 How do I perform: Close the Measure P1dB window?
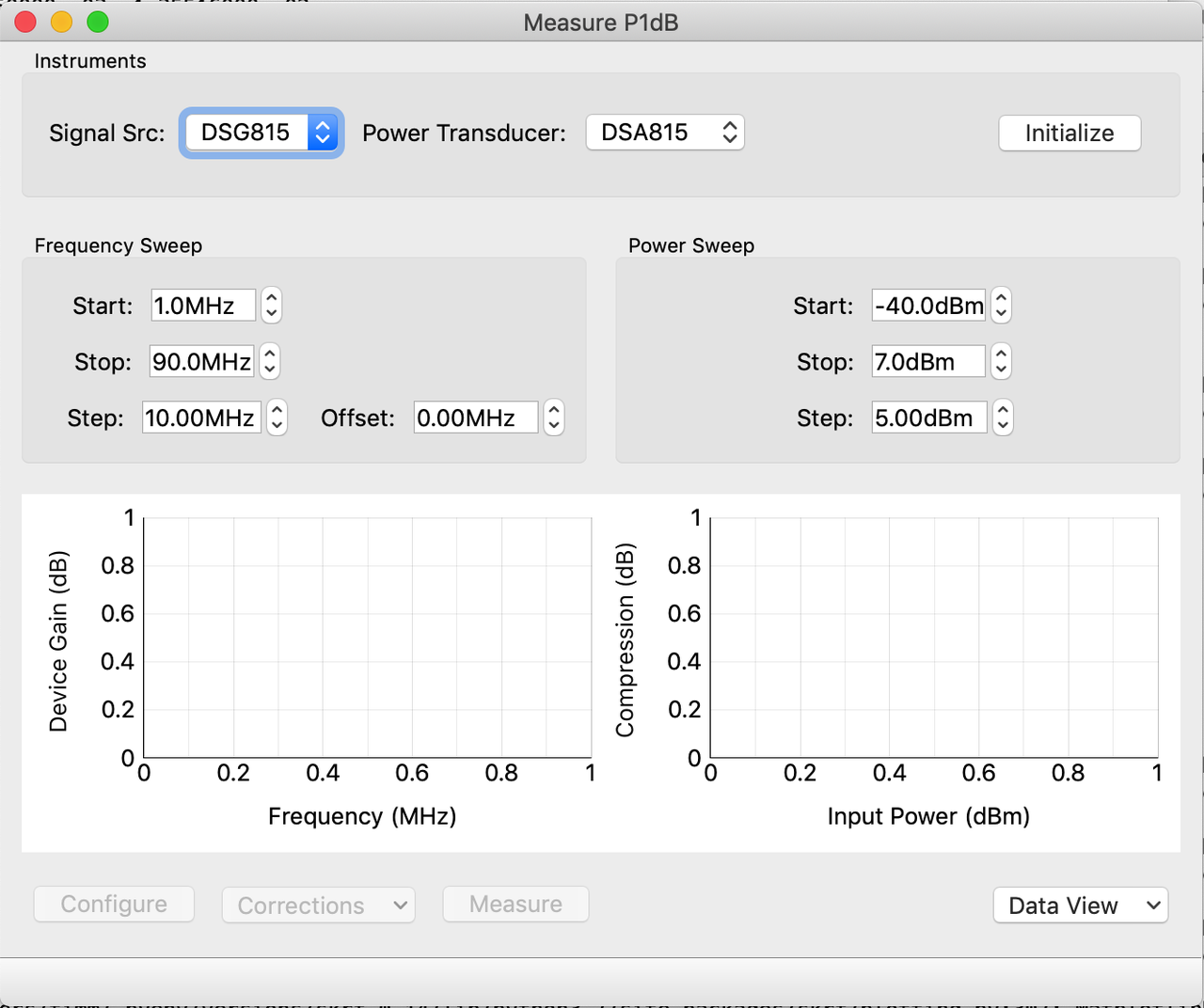[x=25, y=22]
